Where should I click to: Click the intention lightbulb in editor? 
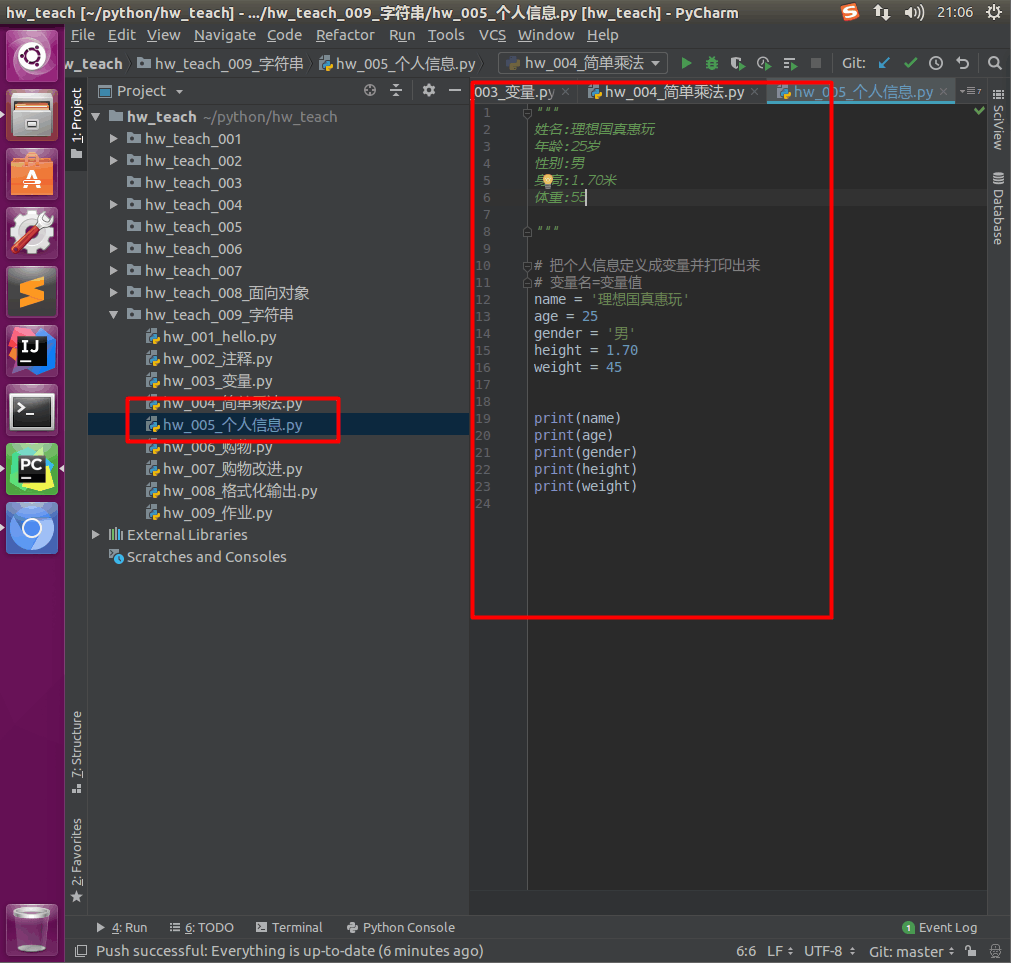547,180
